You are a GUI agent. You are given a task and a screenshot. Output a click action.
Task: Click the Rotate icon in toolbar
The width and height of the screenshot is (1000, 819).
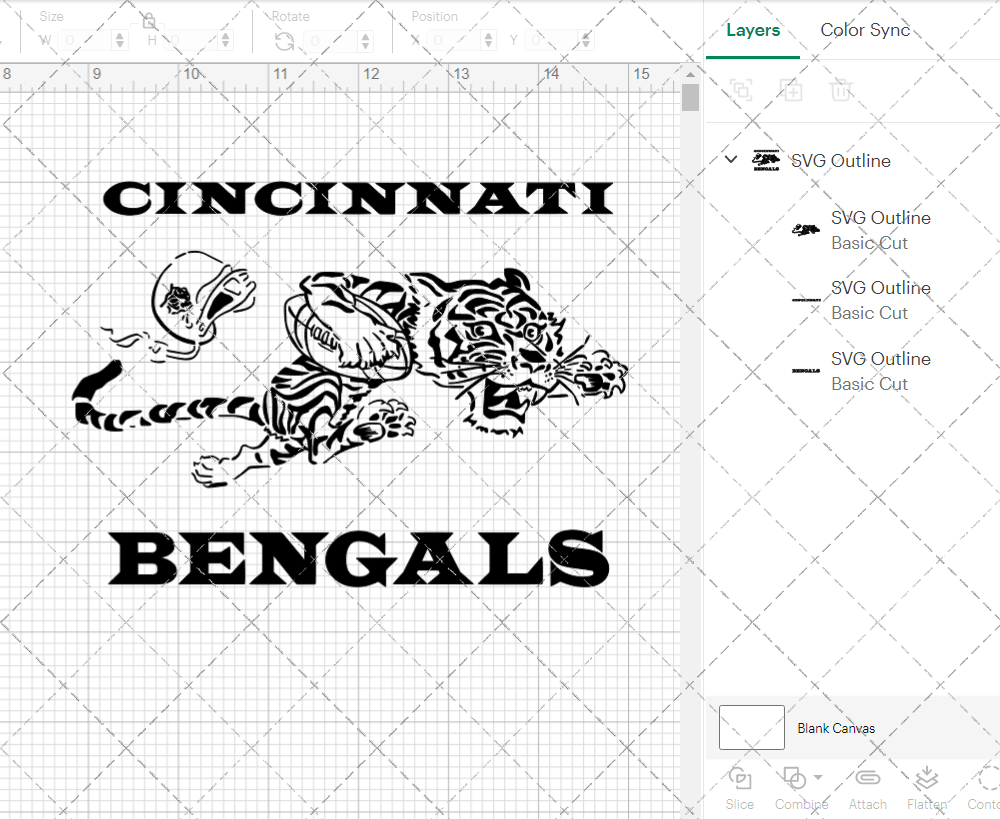click(x=285, y=41)
